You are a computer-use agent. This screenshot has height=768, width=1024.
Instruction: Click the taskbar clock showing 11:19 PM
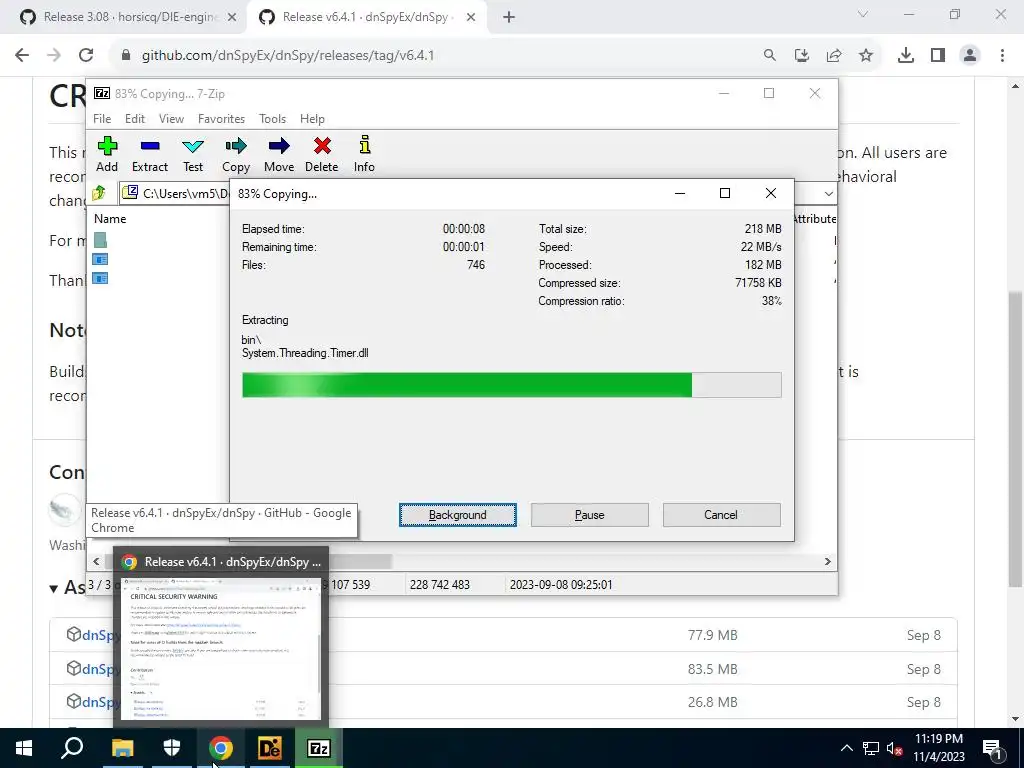click(x=938, y=748)
